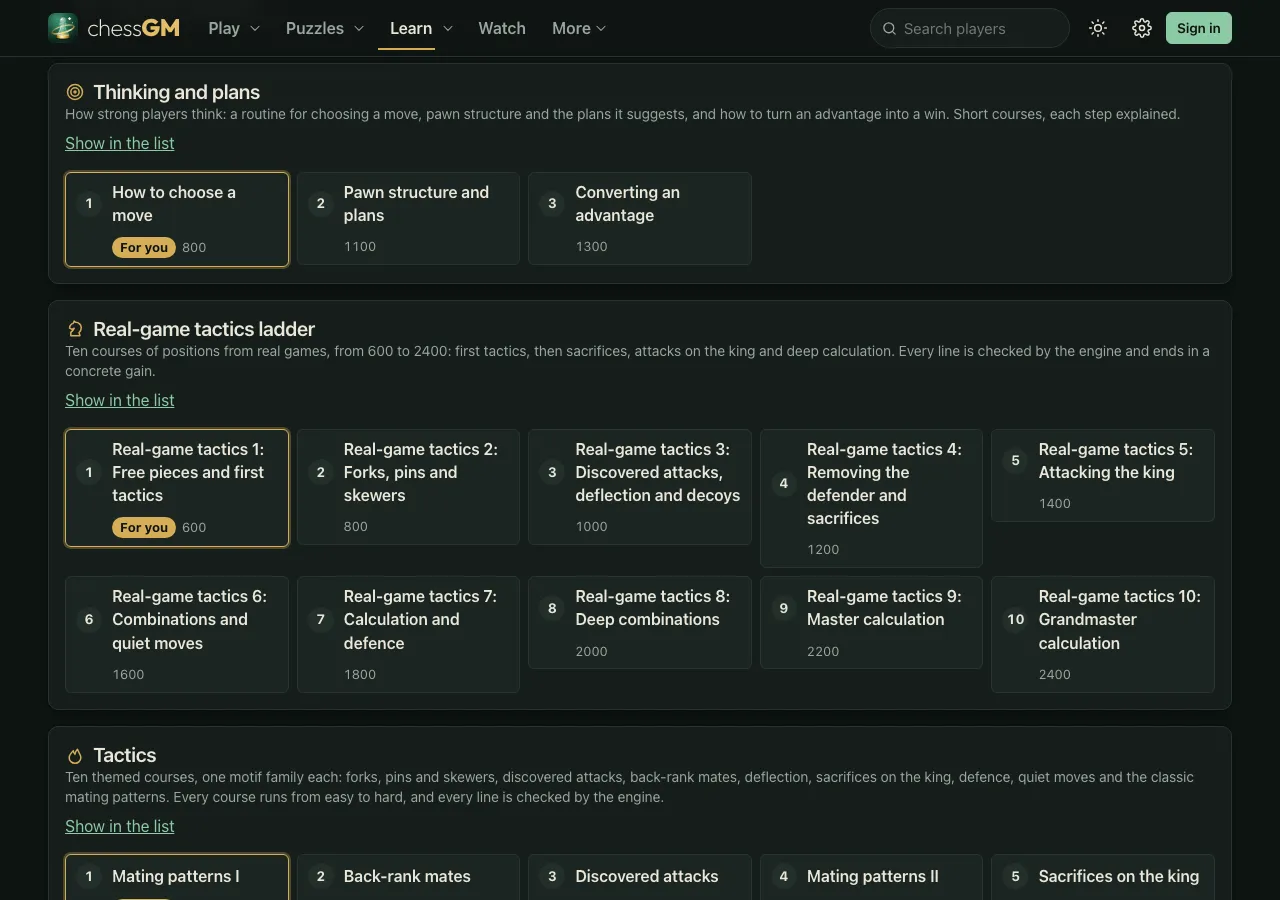This screenshot has height=900, width=1280.
Task: Open Real-game tactics 5: Attacking the king
Action: pos(1103,475)
